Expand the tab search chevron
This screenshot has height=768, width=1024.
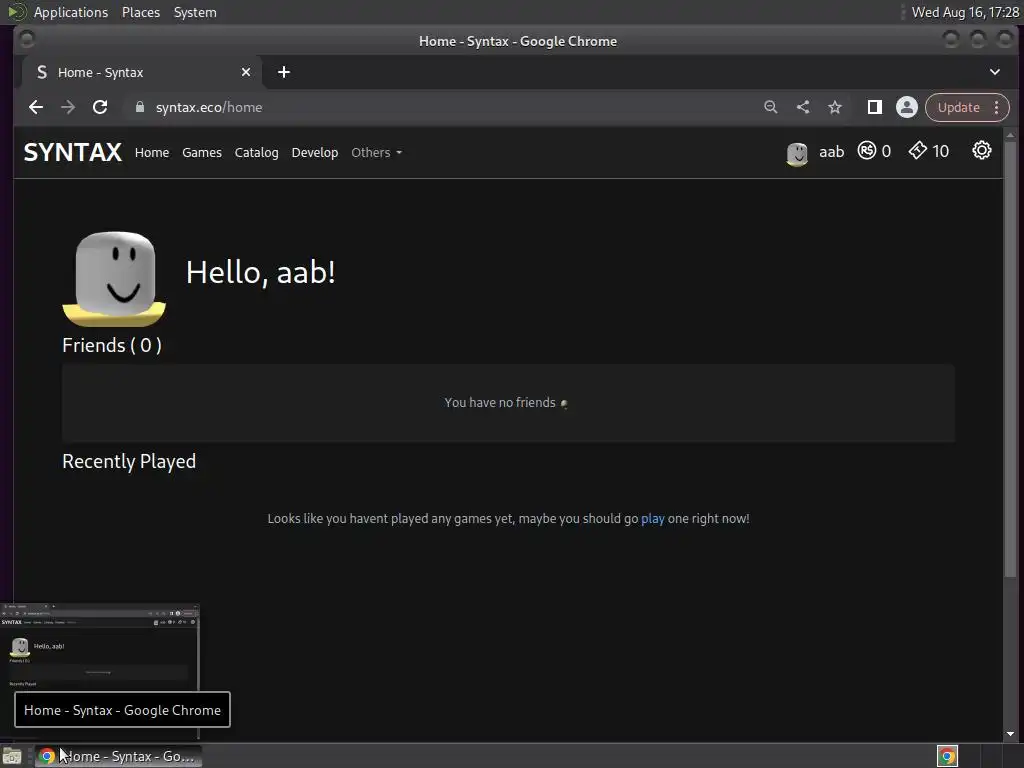[x=995, y=72]
